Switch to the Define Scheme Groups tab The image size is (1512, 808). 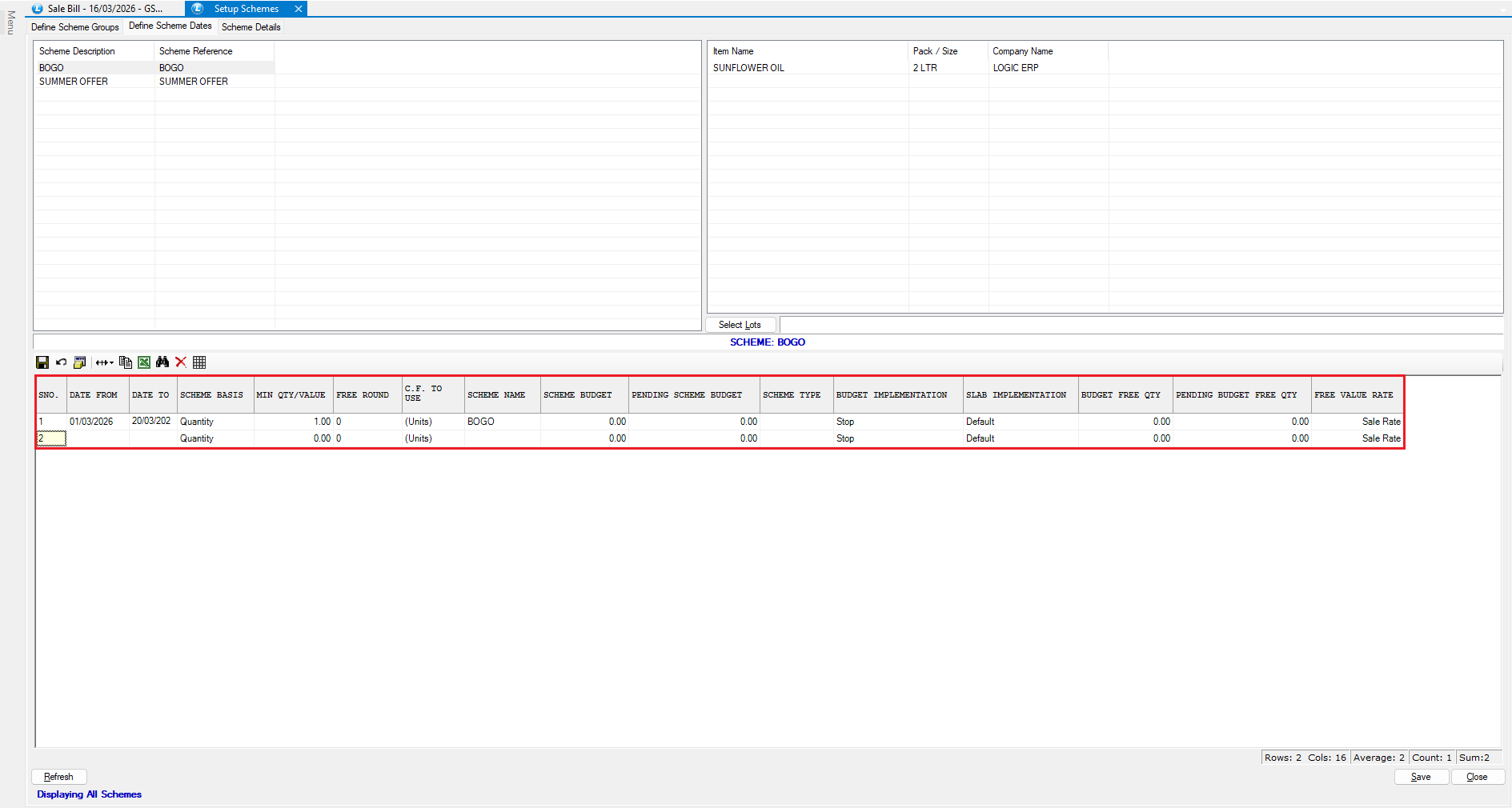[x=75, y=27]
